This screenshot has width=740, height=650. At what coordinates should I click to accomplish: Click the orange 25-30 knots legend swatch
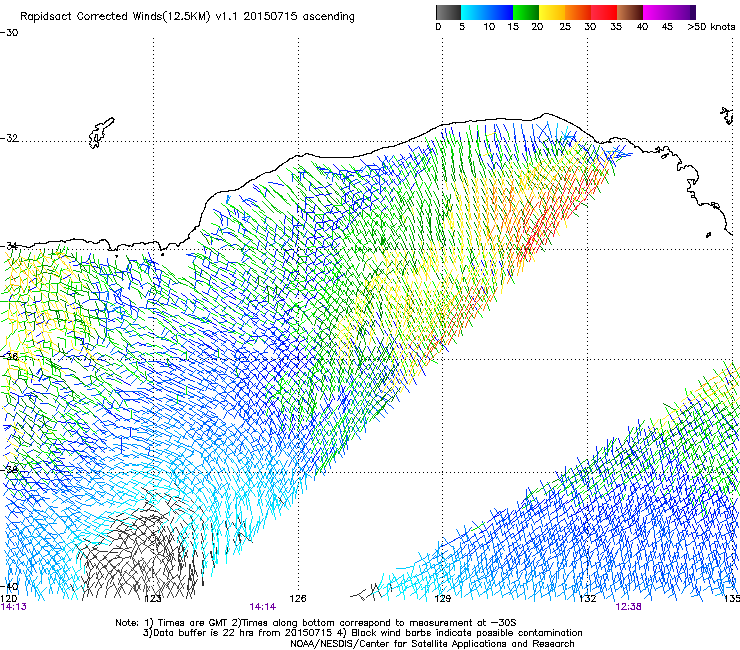(578, 12)
